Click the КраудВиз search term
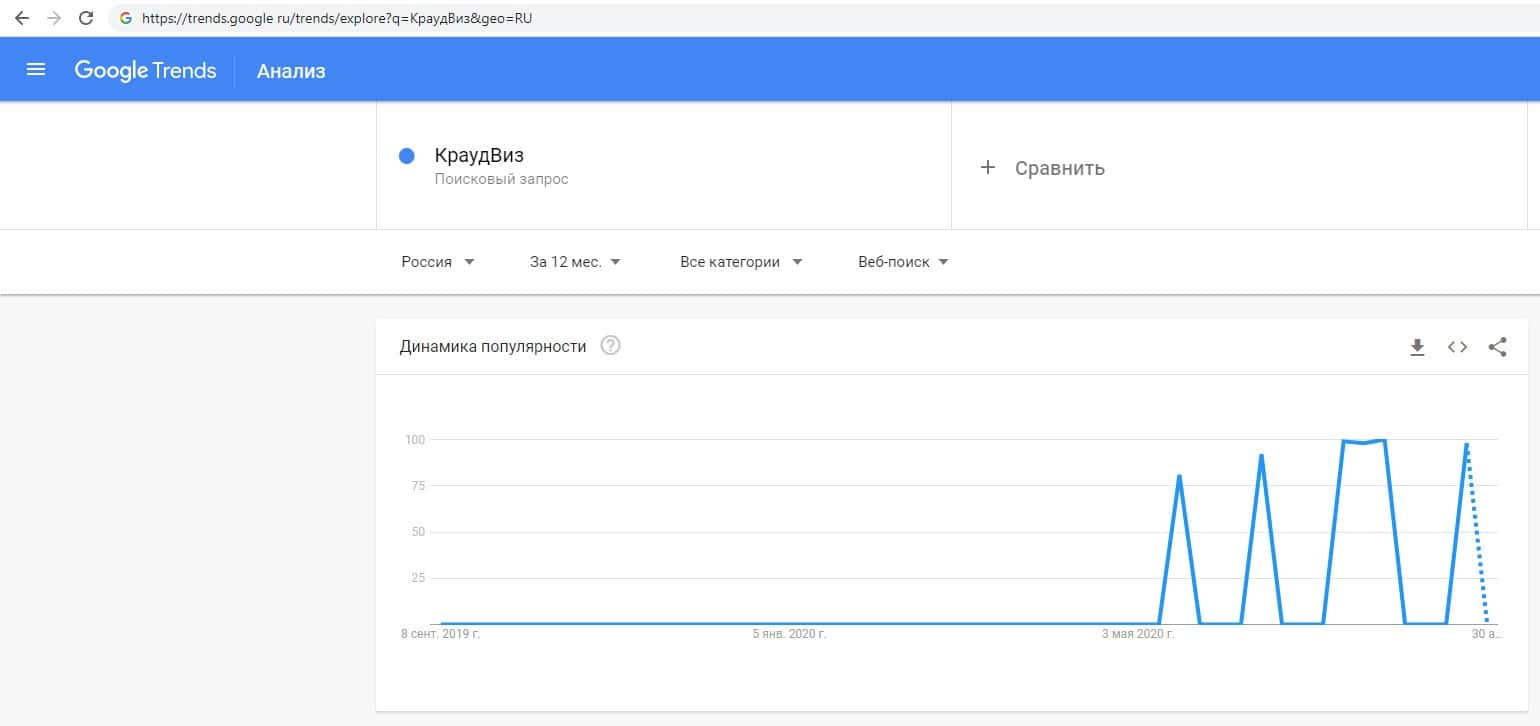This screenshot has height=726, width=1540. click(x=479, y=156)
